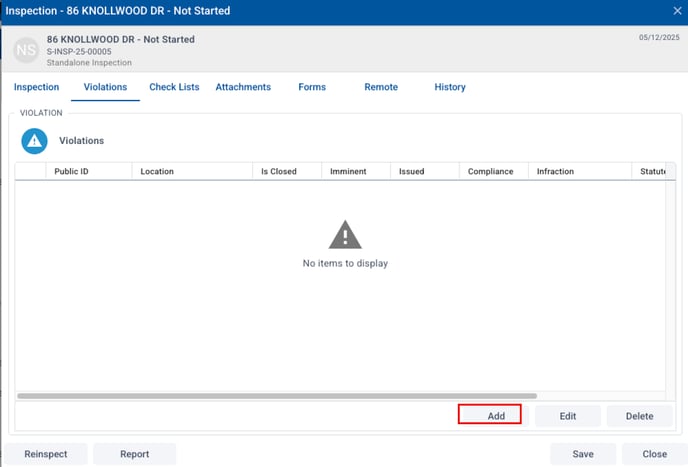Open the Remote tab
This screenshot has height=467, width=688.
coord(380,87)
